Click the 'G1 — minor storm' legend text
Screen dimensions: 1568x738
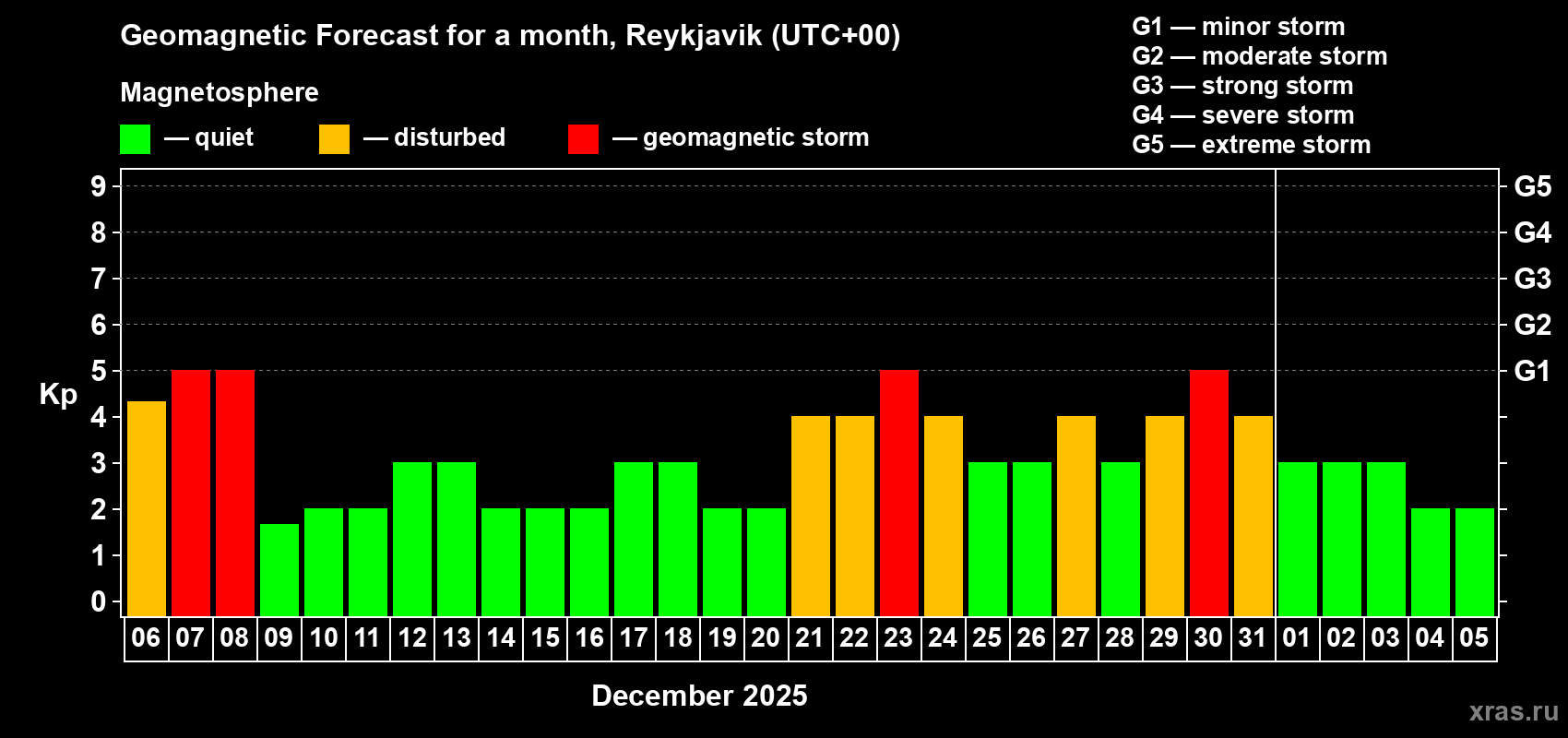(1239, 27)
